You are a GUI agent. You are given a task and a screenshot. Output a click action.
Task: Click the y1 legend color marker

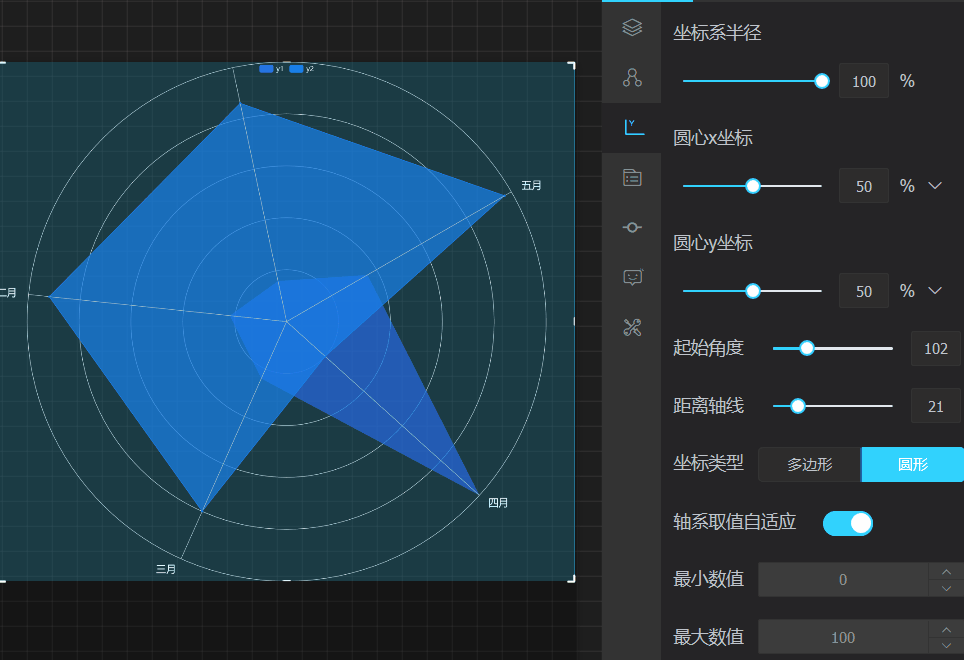(x=266, y=69)
